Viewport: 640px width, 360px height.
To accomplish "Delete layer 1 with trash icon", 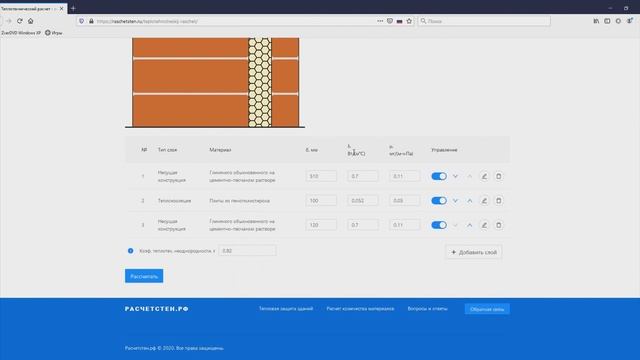I will 498,176.
